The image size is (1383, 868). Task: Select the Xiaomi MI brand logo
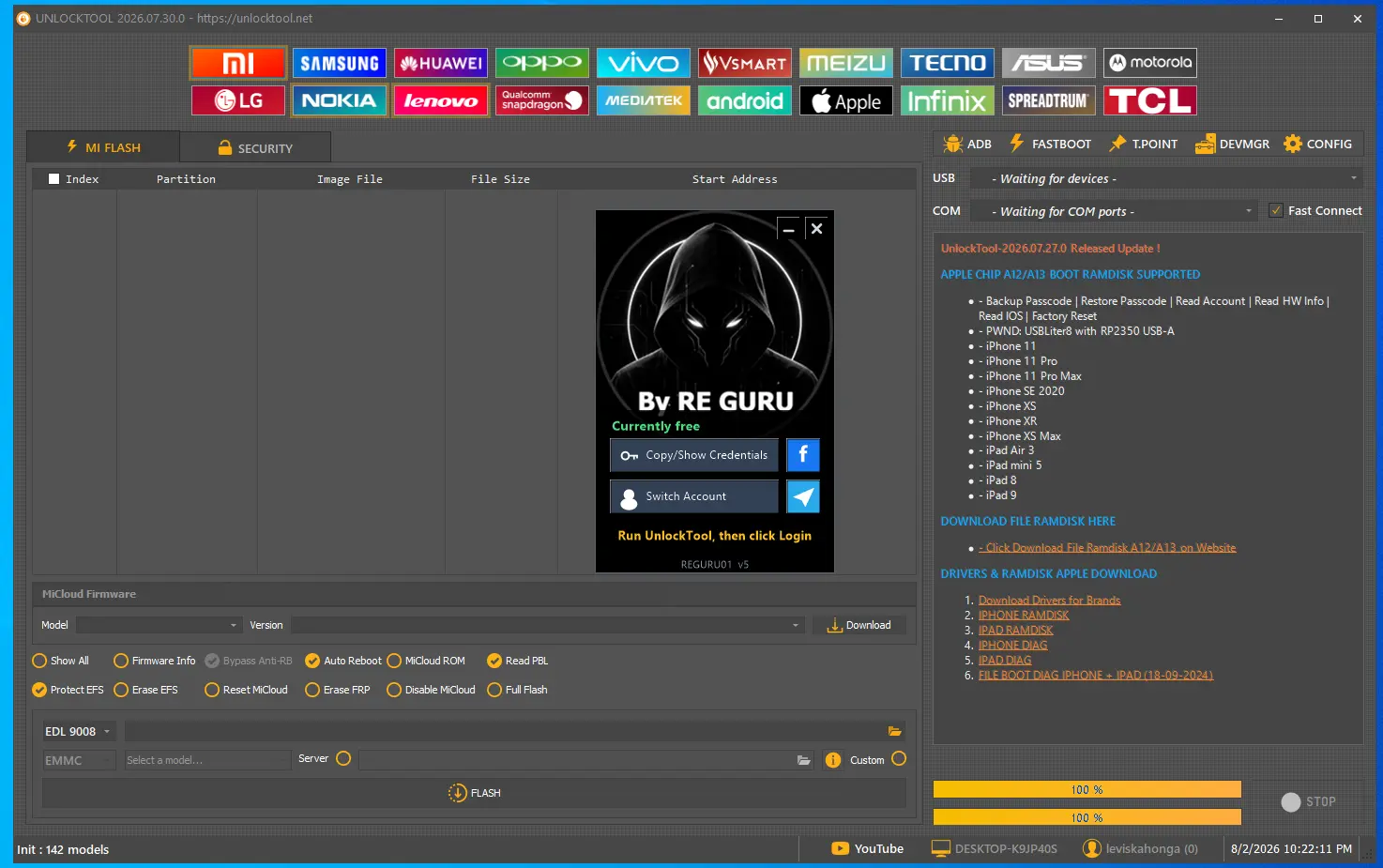tap(238, 63)
